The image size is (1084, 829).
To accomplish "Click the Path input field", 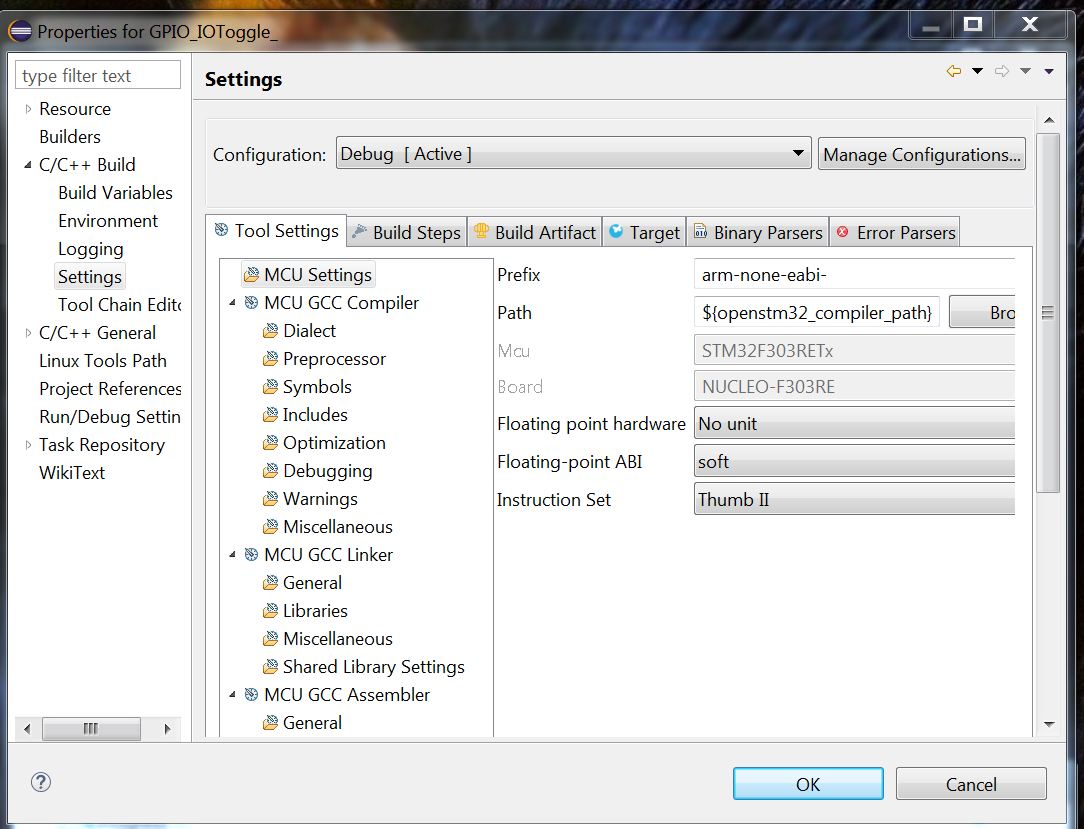I will click(x=816, y=313).
